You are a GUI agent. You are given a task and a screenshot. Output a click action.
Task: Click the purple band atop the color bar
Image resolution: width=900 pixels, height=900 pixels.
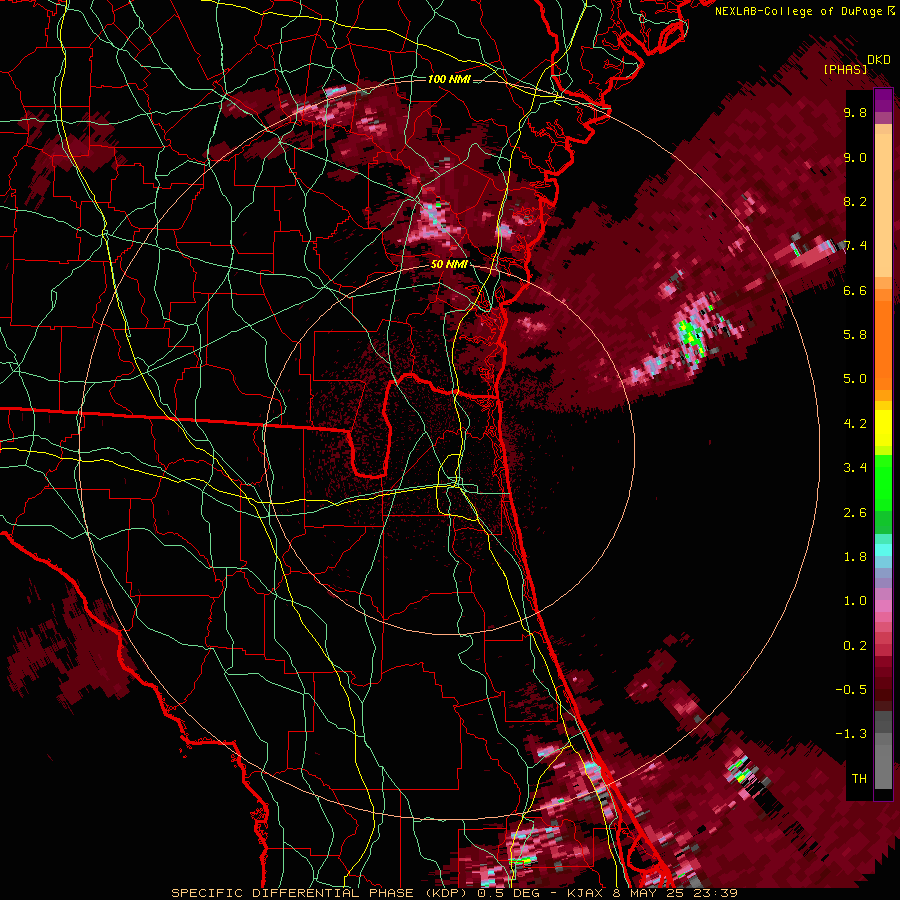pyautogui.click(x=883, y=100)
